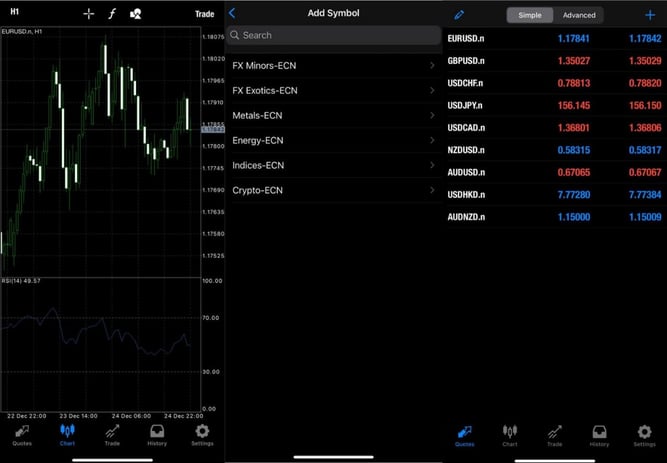Select AUDUSD.n quote row
This screenshot has width=667, height=463.
(555, 172)
